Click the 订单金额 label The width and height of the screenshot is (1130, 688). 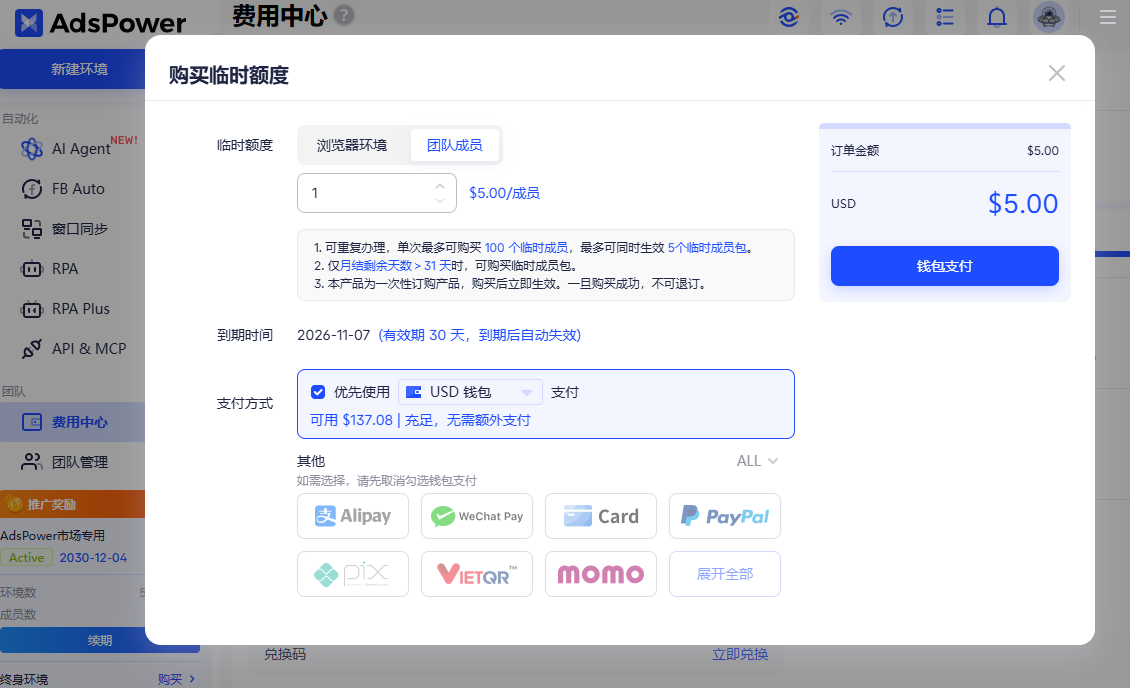855,151
